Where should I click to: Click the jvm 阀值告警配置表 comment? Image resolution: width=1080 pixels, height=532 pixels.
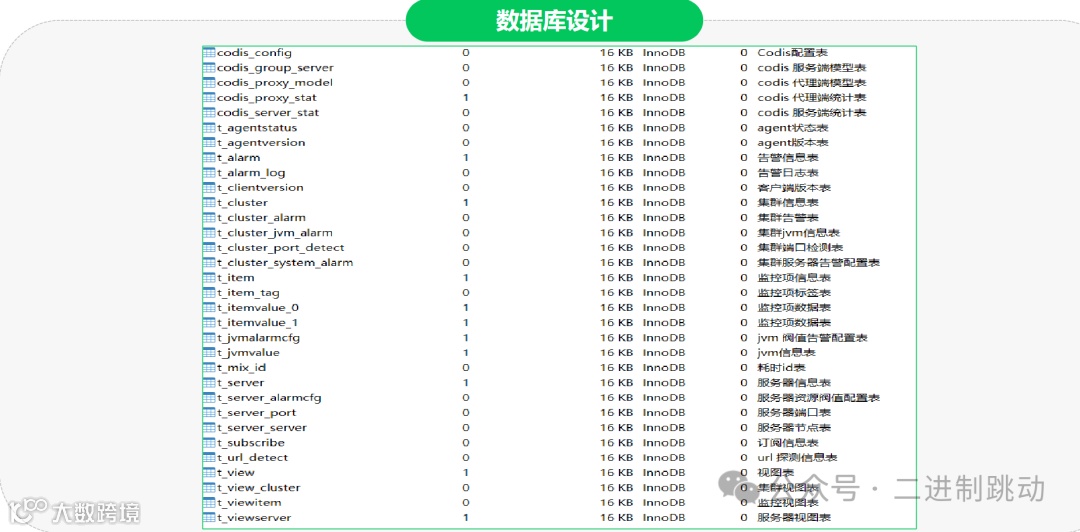[x=812, y=338]
